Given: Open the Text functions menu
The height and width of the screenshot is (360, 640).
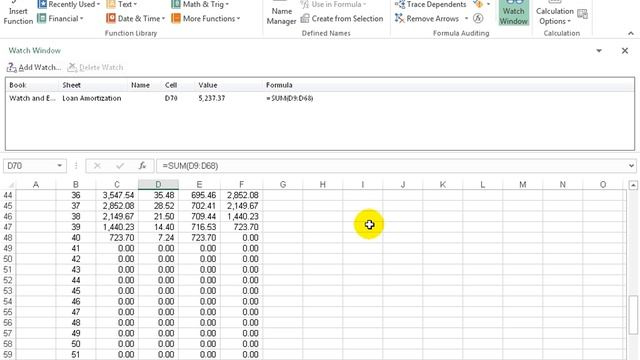Looking at the screenshot, I should click(122, 4).
